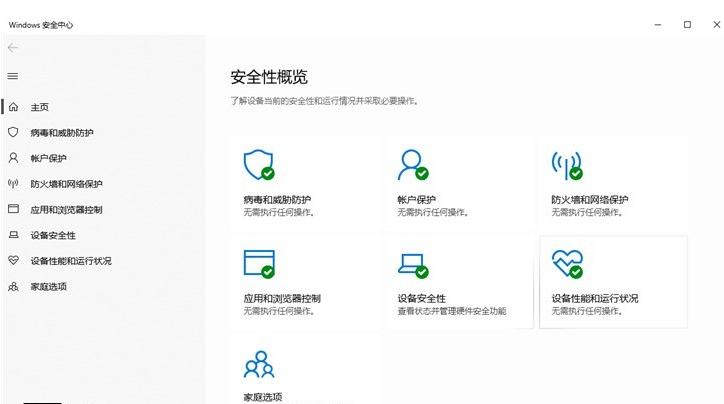This screenshot has width=724, height=404.
Task: Select 主页 in the sidebar
Action: click(39, 107)
